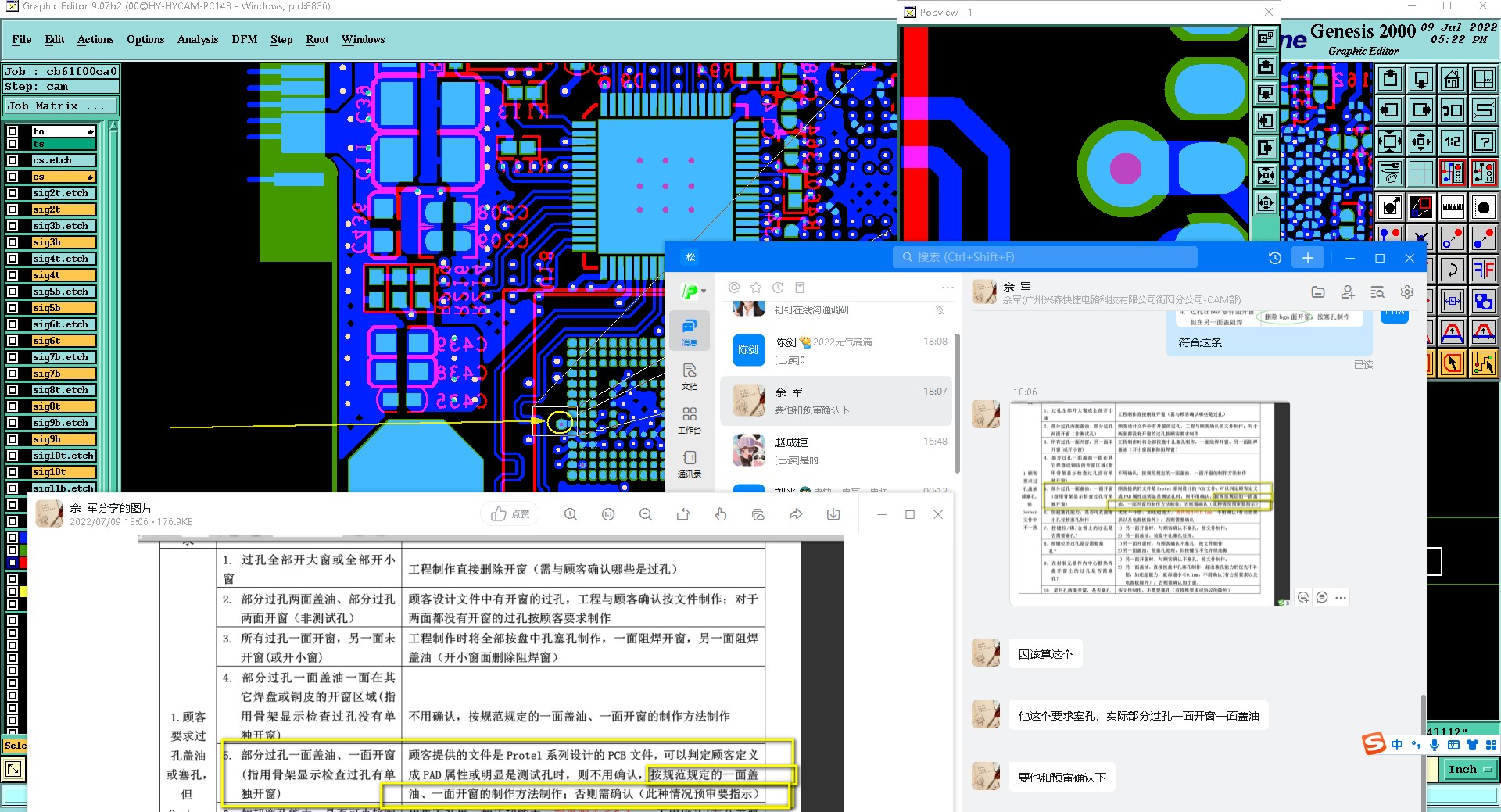1501x812 pixels.
Task: Click the rotate arrow icon in tool panel
Action: click(1452, 270)
